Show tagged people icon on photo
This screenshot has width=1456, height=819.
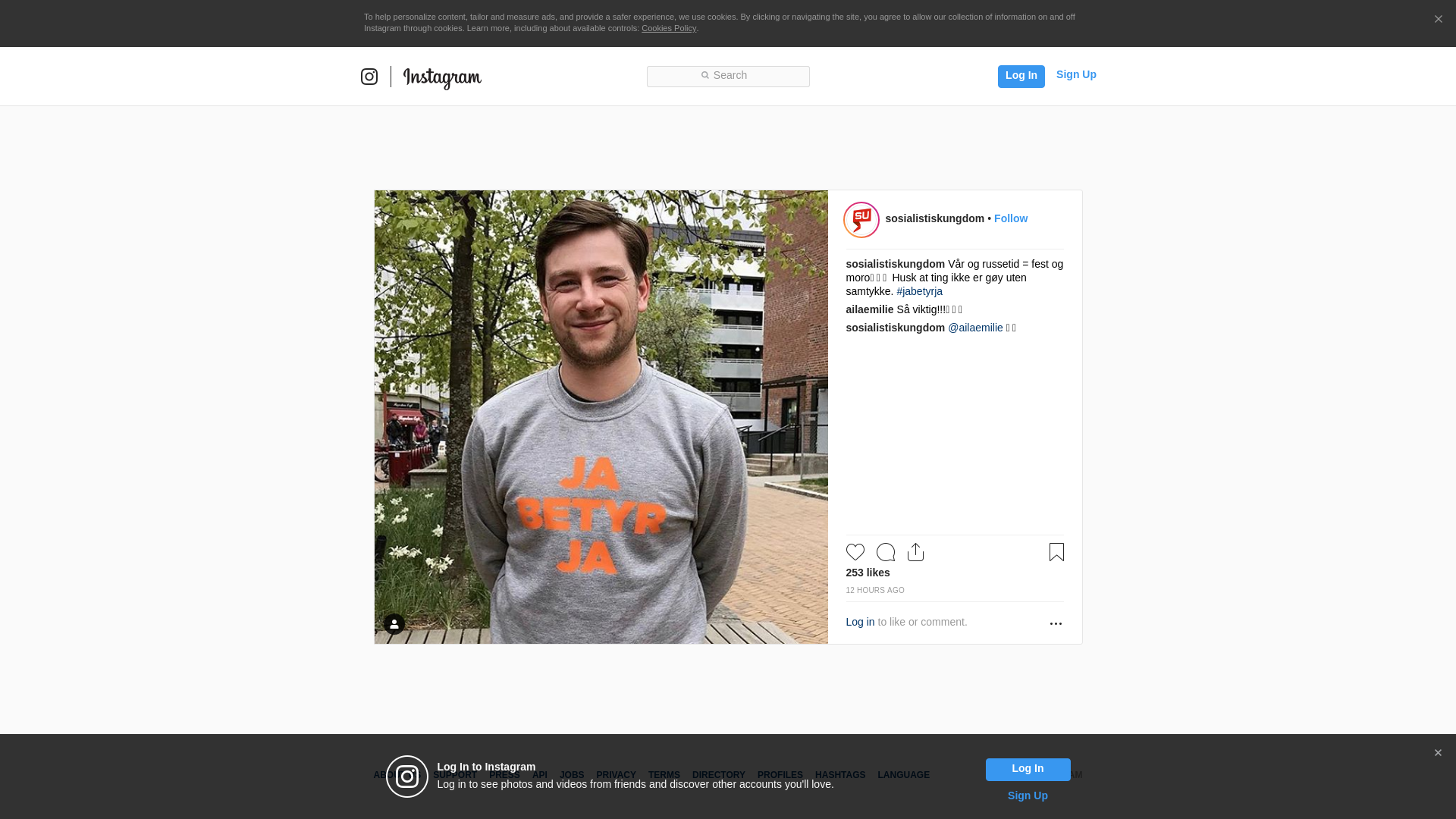point(394,624)
